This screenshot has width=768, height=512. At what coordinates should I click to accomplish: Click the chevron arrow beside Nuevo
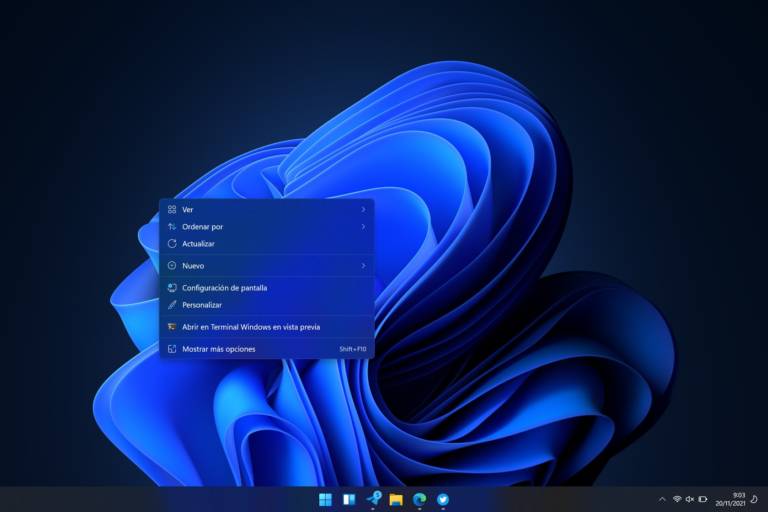363,266
